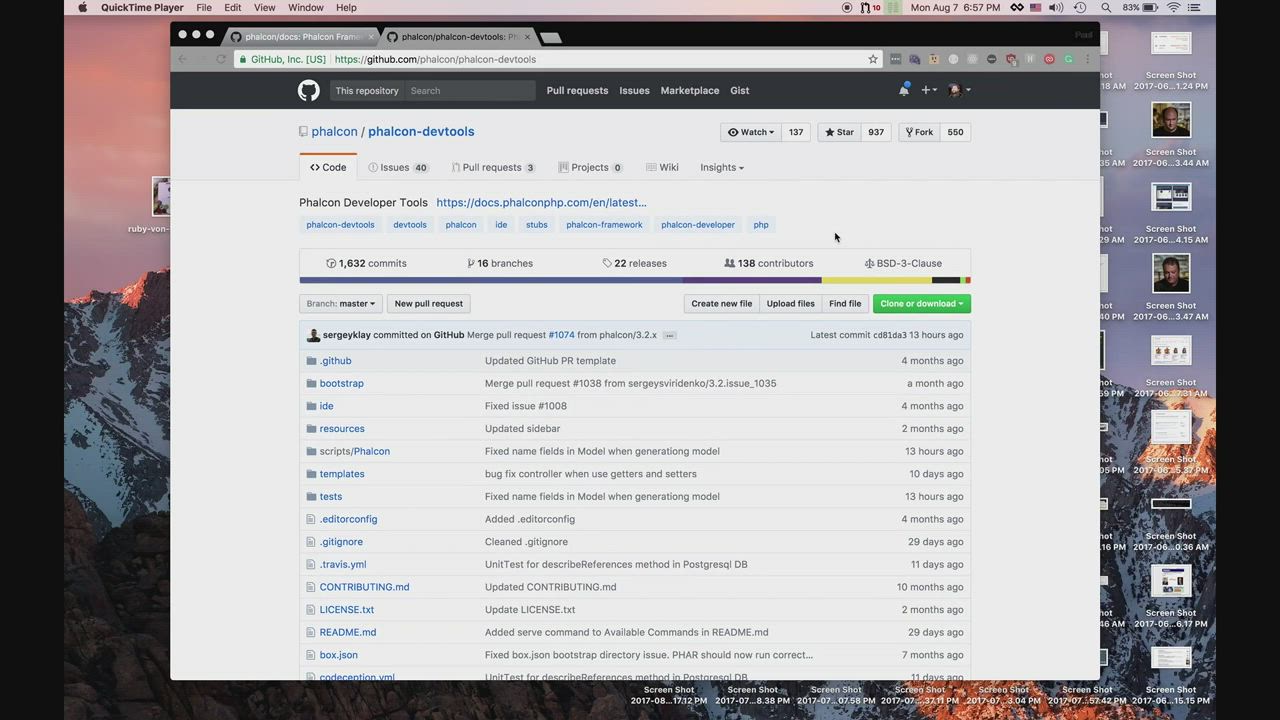This screenshot has height=720, width=1280.
Task: Click the New pull request button
Action: click(428, 304)
